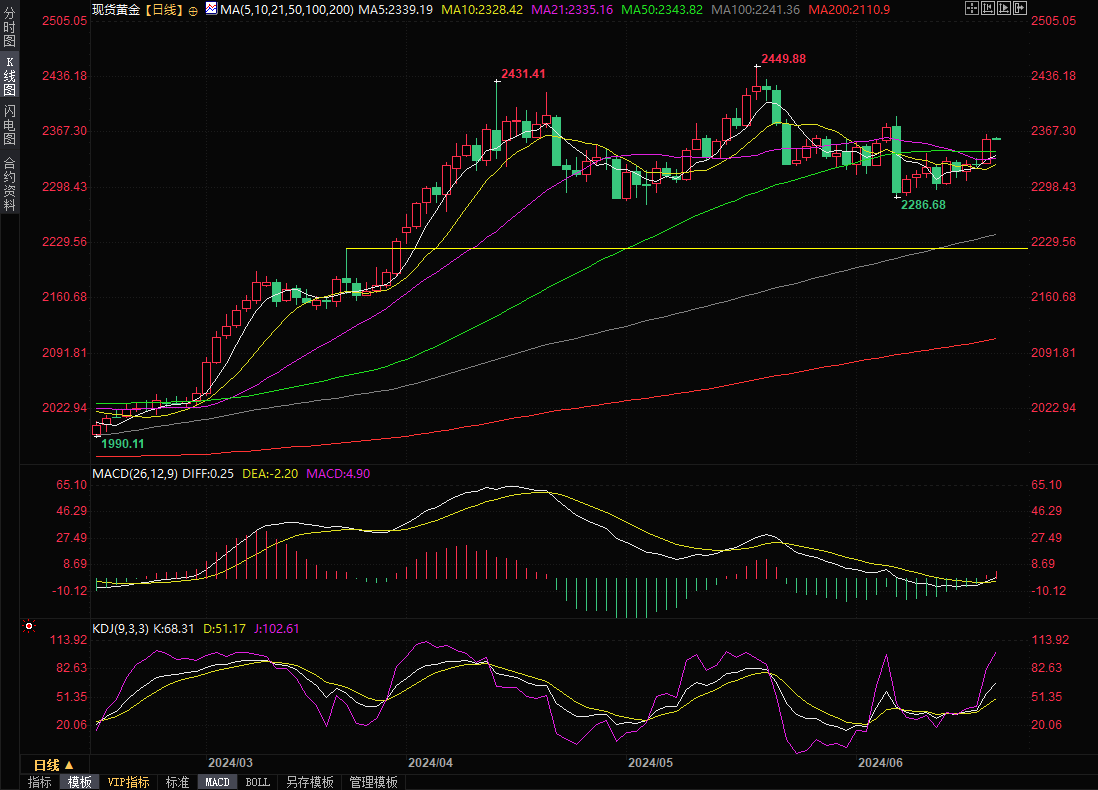Open 合约资料 contract info tab
The image size is (1098, 790).
10,183
